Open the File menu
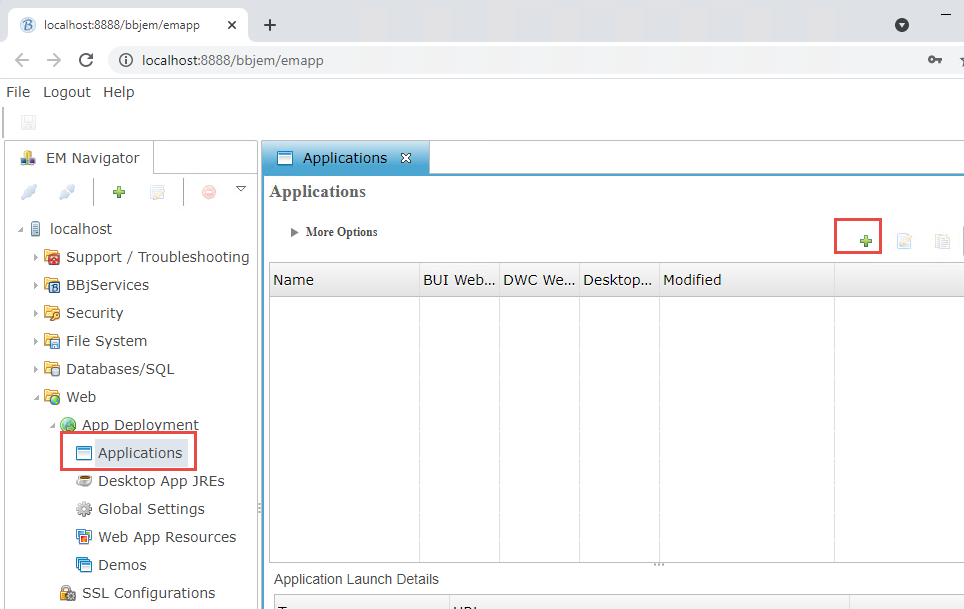 (18, 92)
